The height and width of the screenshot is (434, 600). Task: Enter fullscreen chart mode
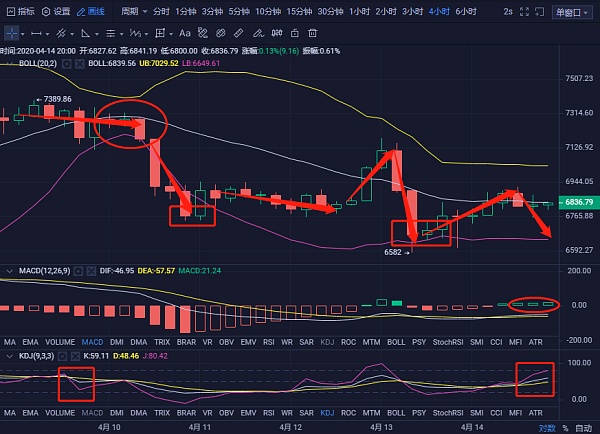[x=524, y=12]
